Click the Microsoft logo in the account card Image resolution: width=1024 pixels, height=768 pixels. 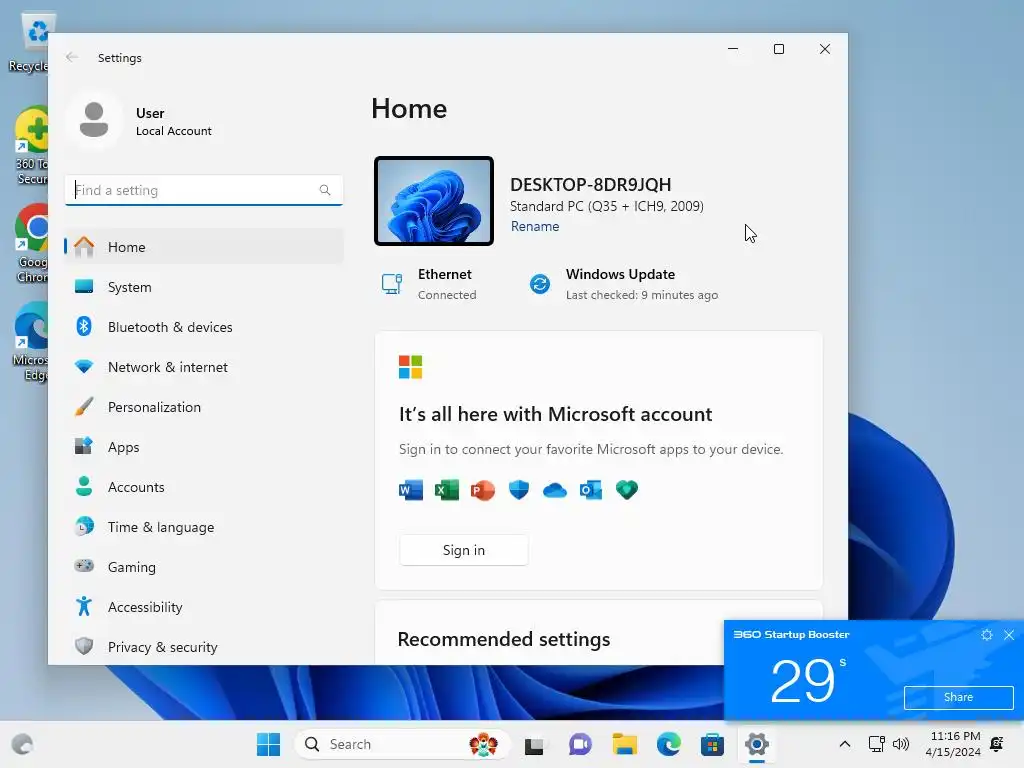411,367
